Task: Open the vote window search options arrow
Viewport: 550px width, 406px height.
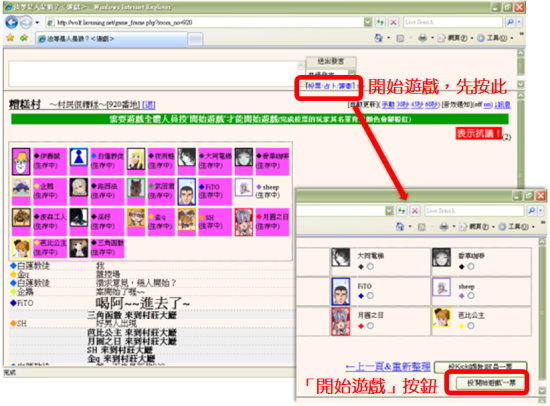Action: click(541, 211)
